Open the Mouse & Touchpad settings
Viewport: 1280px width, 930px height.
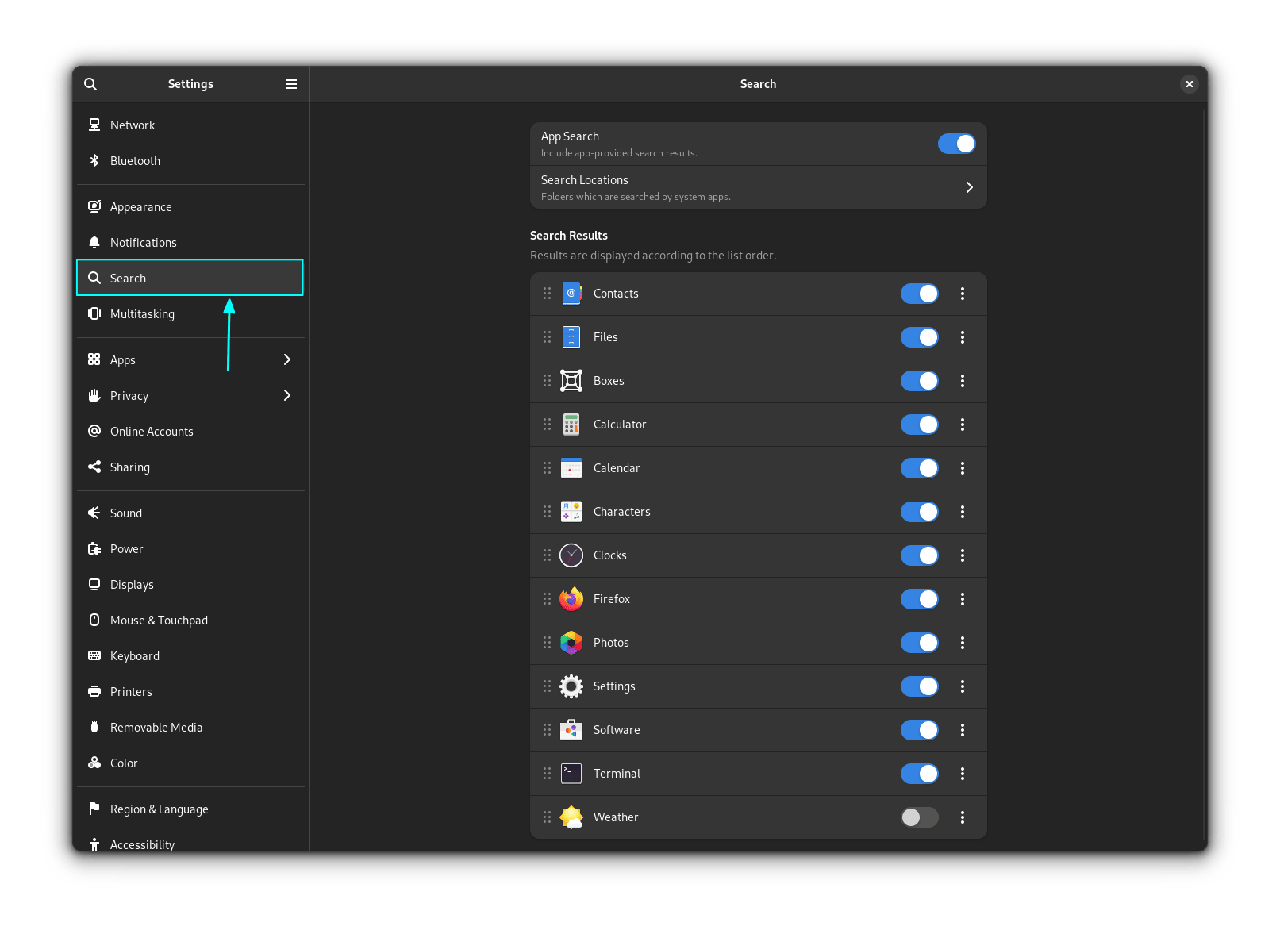coord(158,621)
